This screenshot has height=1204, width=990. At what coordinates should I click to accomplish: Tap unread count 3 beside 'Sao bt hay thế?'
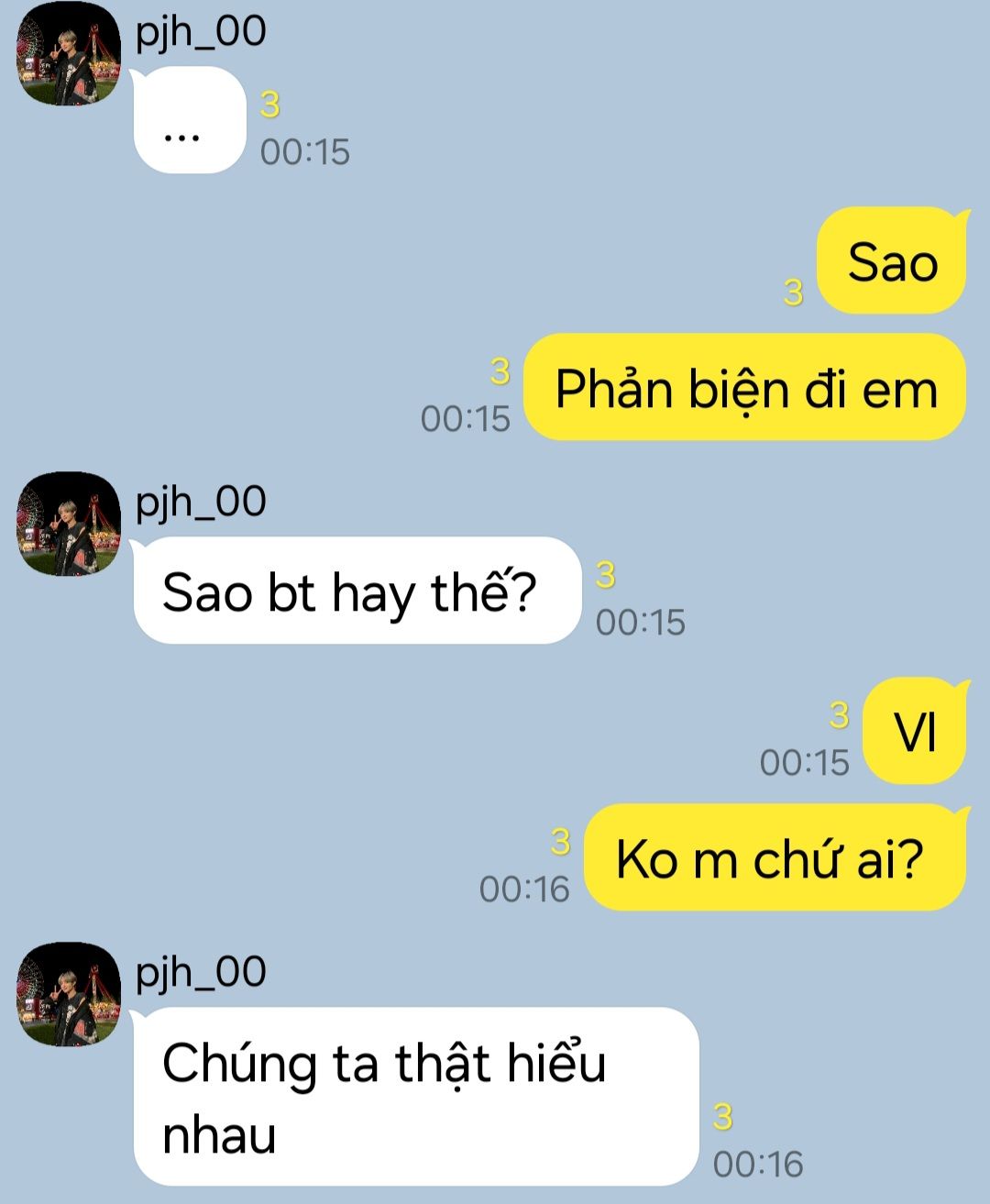click(x=605, y=575)
